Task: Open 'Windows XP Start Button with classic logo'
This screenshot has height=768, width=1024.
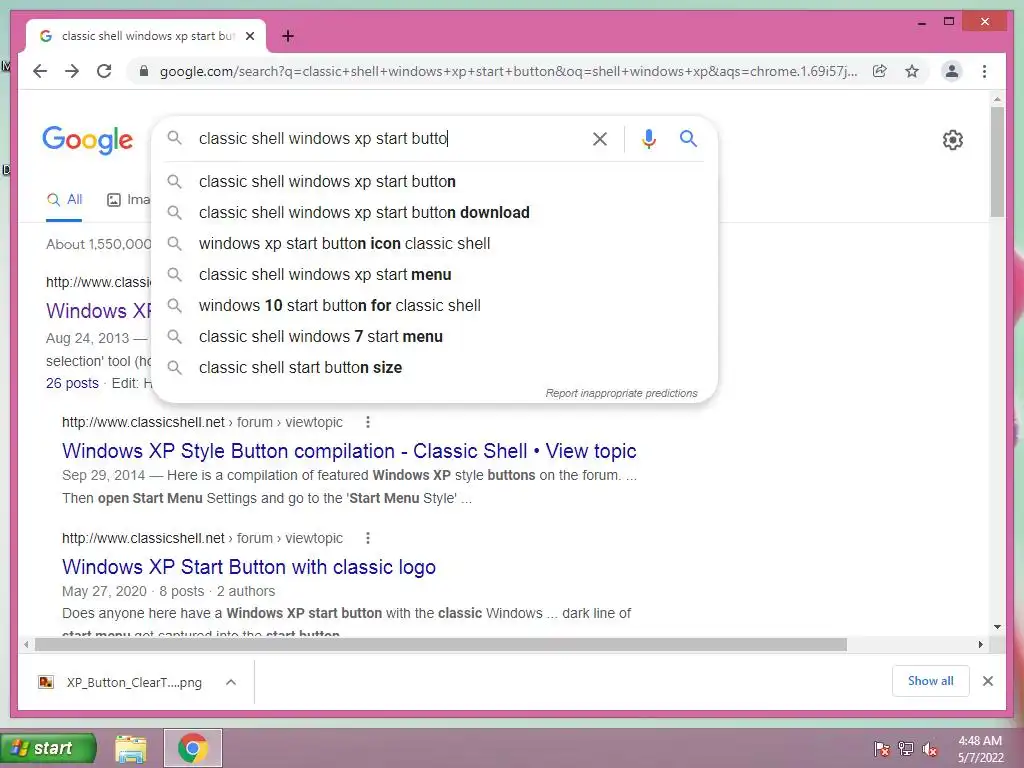Action: (x=249, y=567)
